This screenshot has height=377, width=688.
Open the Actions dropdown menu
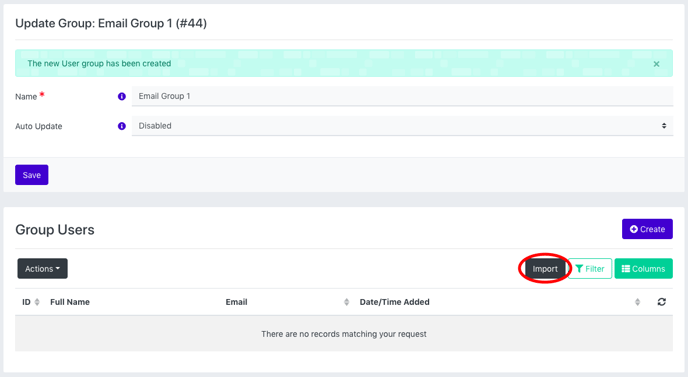coord(43,269)
